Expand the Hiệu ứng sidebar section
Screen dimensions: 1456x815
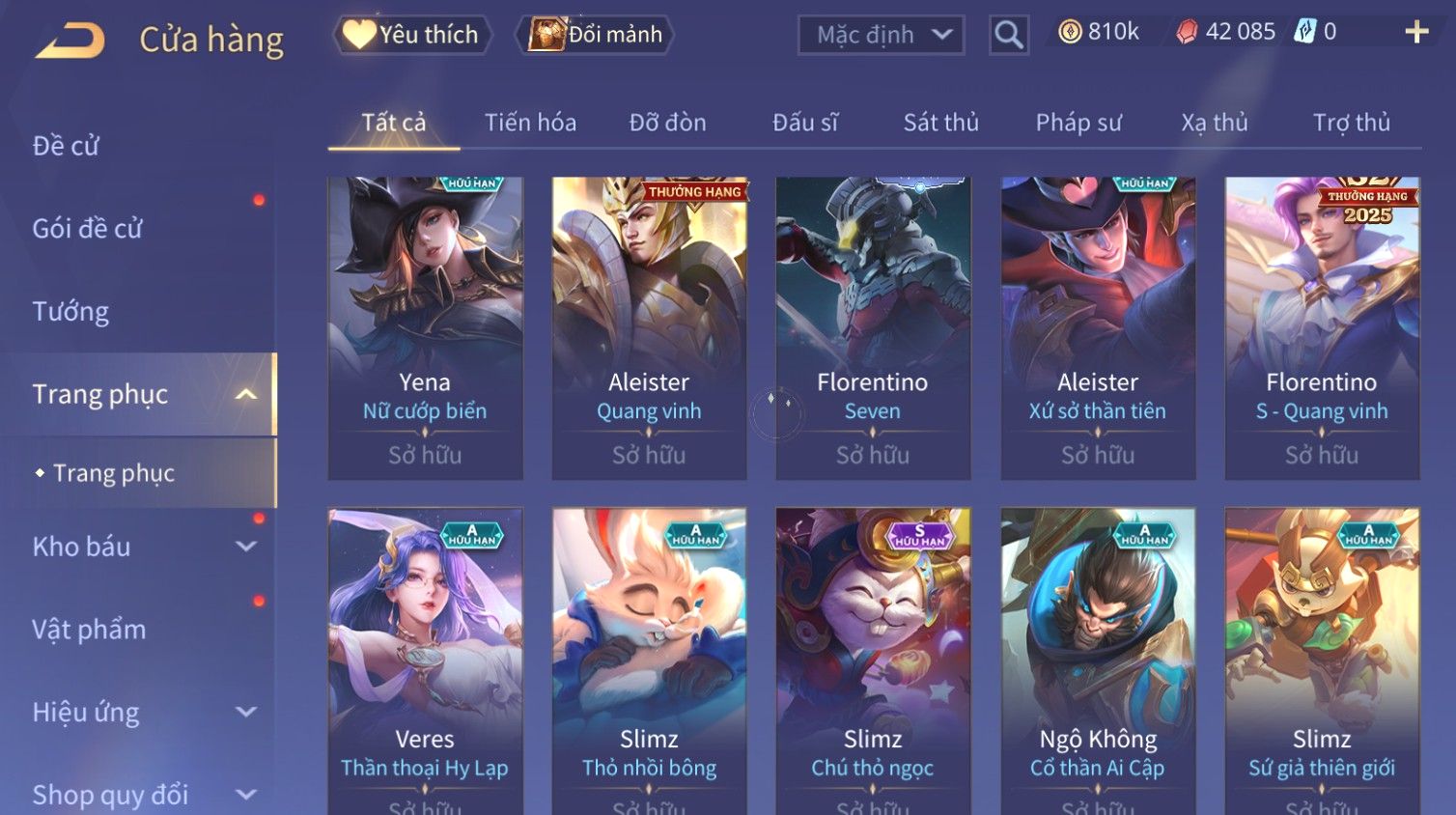click(x=246, y=713)
